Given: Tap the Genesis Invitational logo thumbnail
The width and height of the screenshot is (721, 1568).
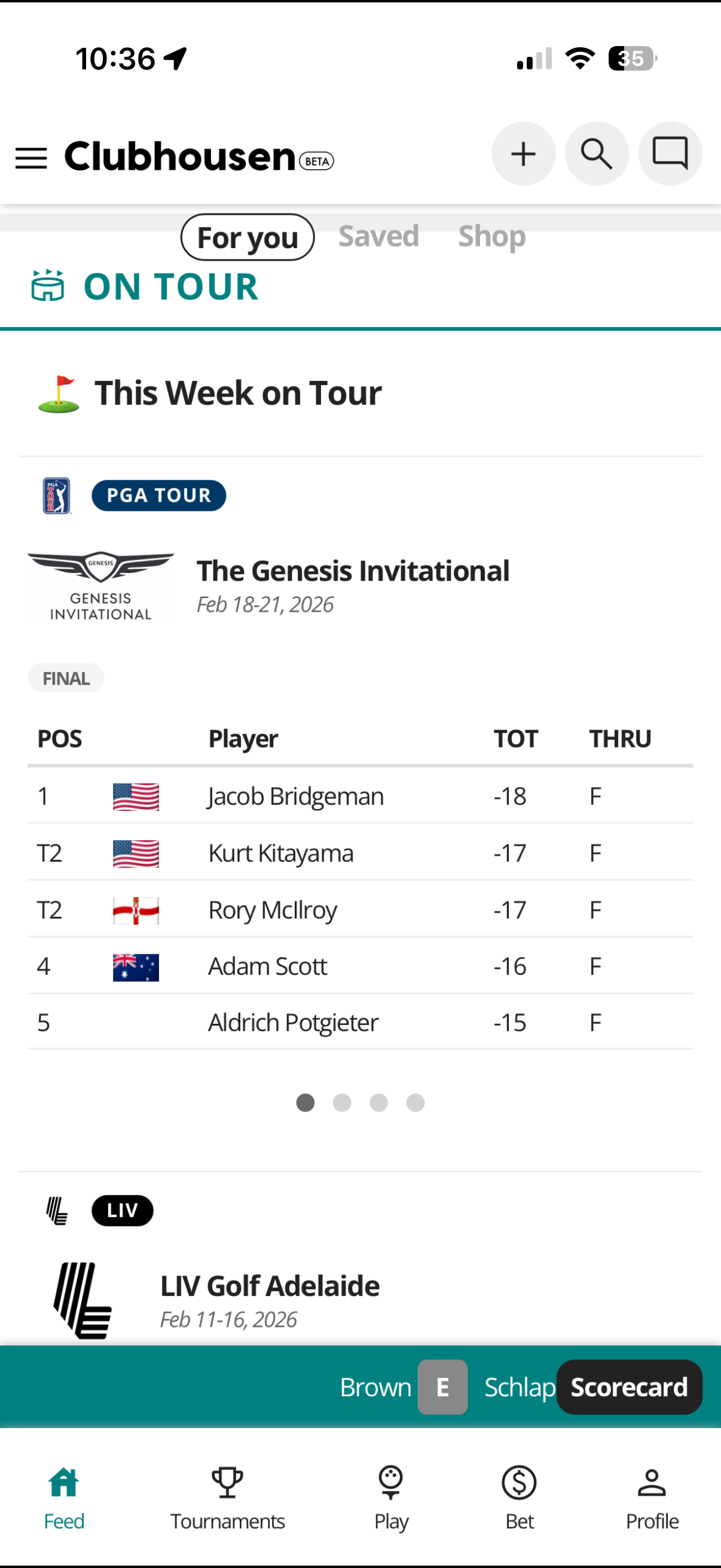Looking at the screenshot, I should (x=101, y=586).
